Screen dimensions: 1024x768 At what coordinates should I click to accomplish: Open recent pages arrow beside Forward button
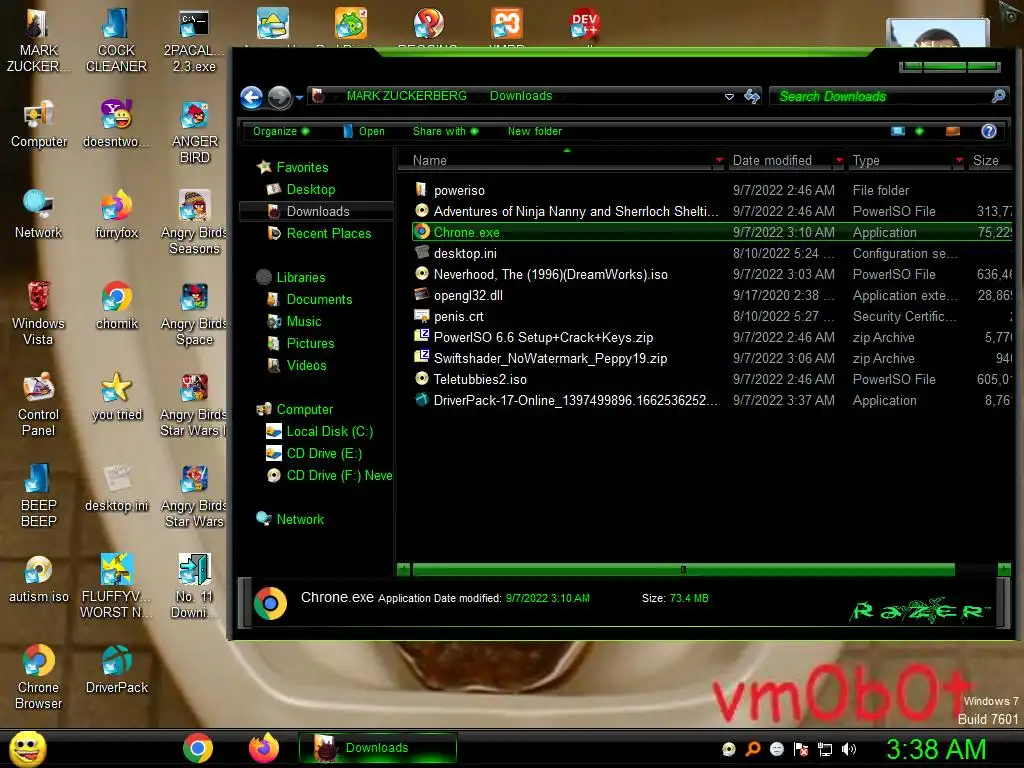299,98
